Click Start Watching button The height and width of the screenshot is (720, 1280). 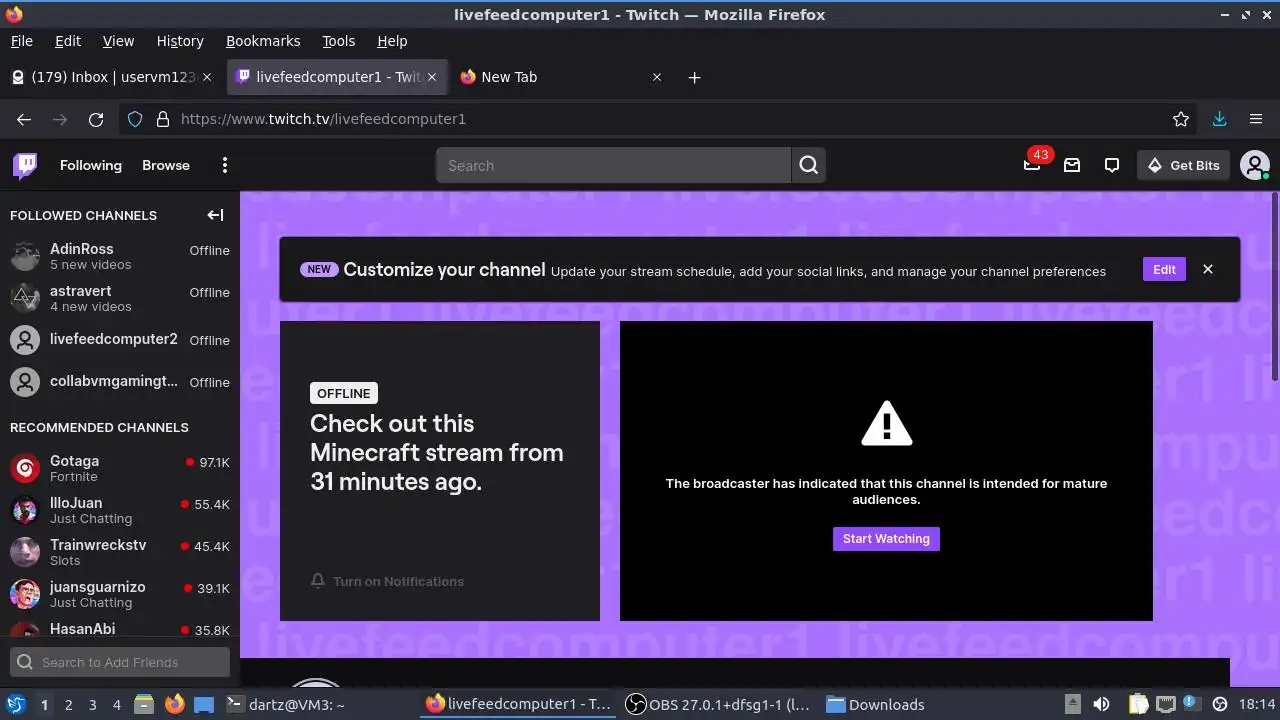(x=886, y=539)
